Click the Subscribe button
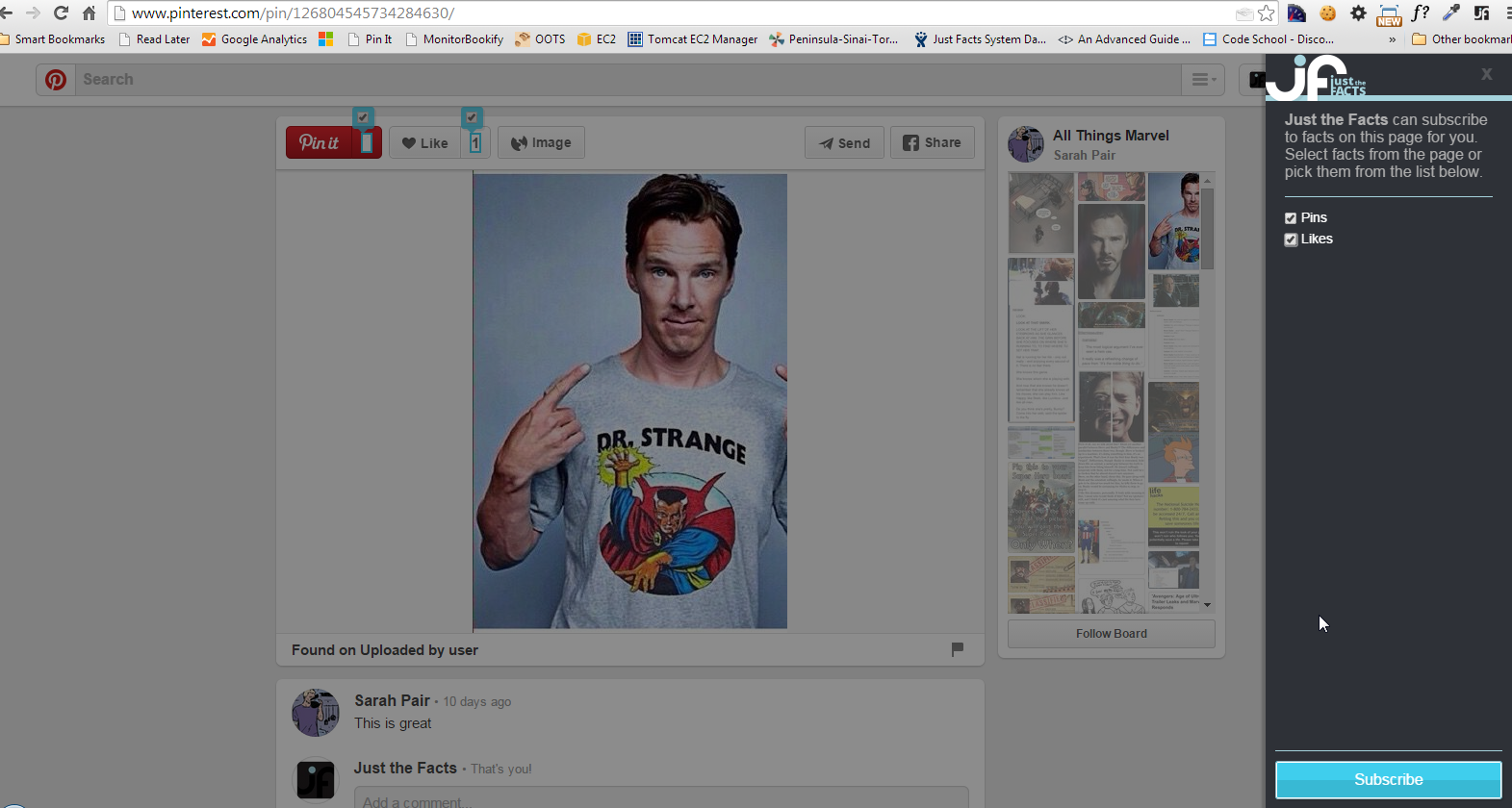The width and height of the screenshot is (1512, 808). click(x=1388, y=779)
